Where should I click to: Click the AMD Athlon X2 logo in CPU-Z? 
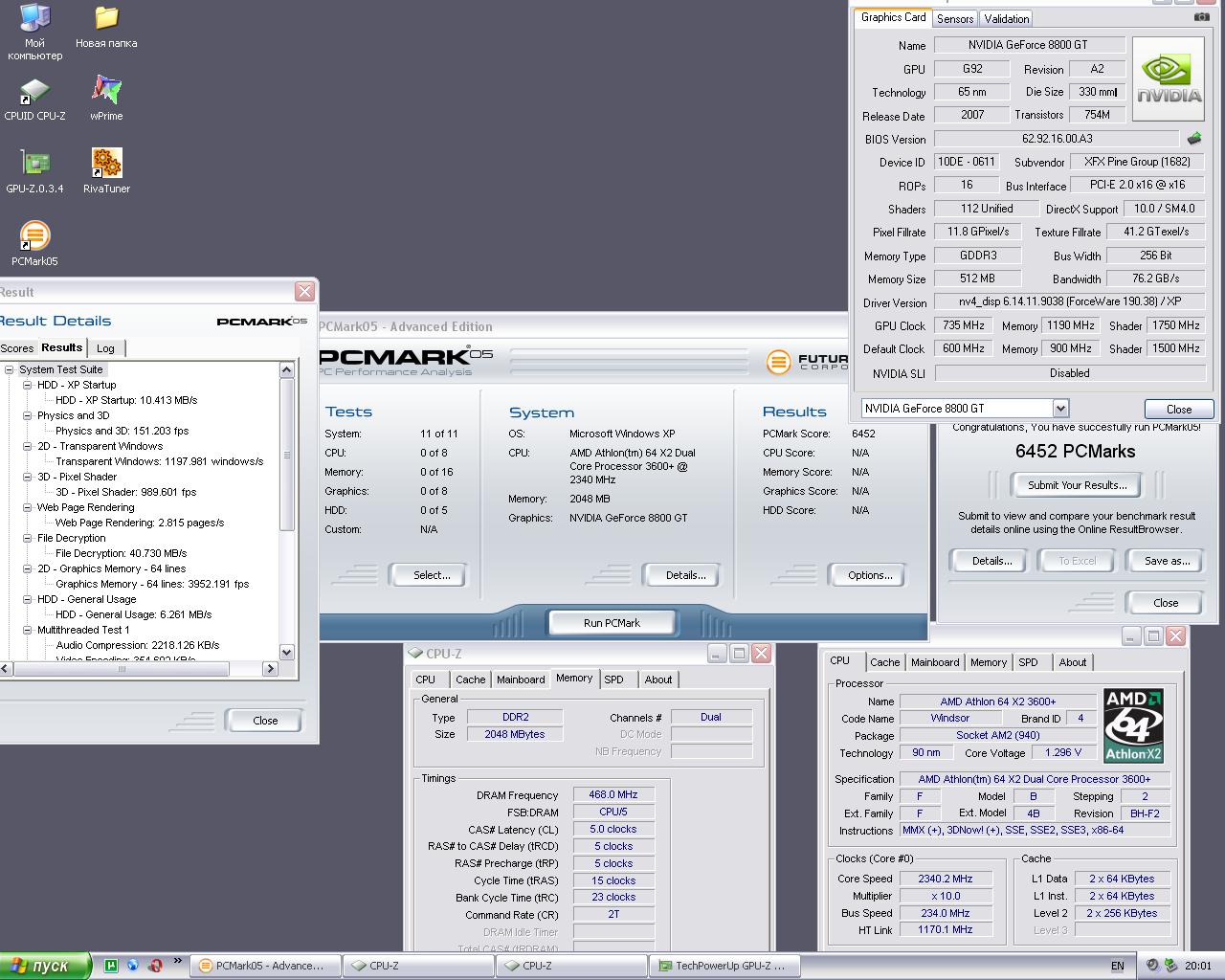coord(1133,725)
